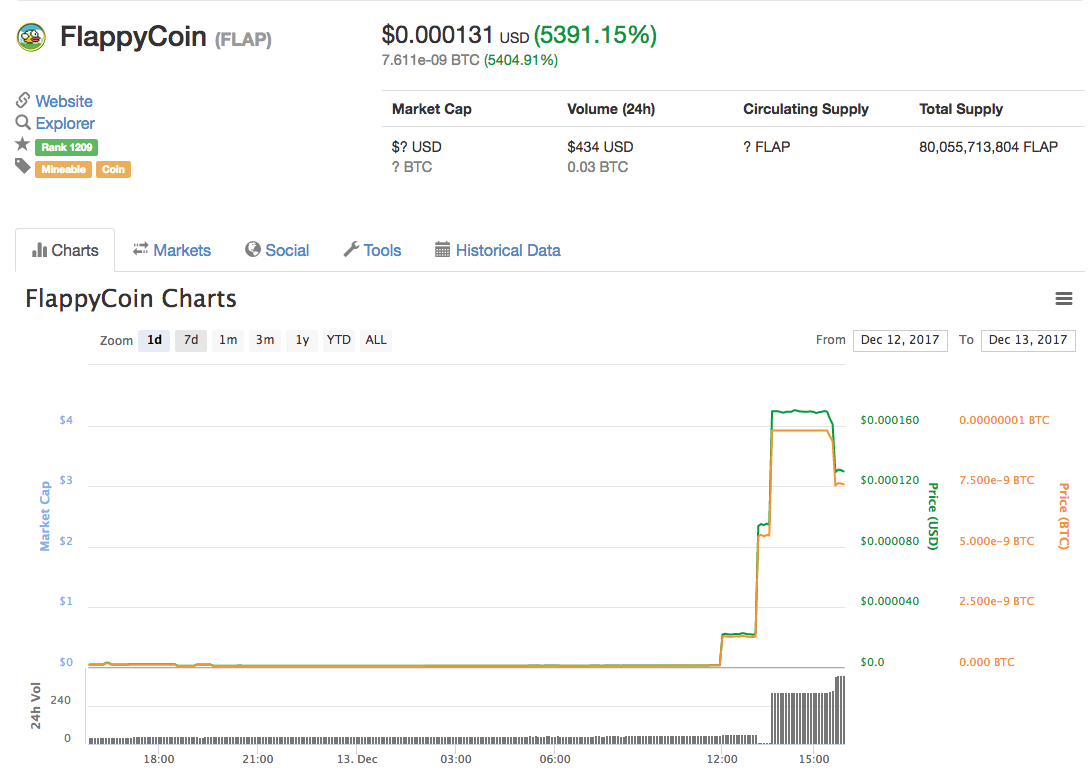Image resolution: width=1092 pixels, height=778 pixels.
Task: Click the calendar icon beside Historical Data
Action: coord(442,249)
